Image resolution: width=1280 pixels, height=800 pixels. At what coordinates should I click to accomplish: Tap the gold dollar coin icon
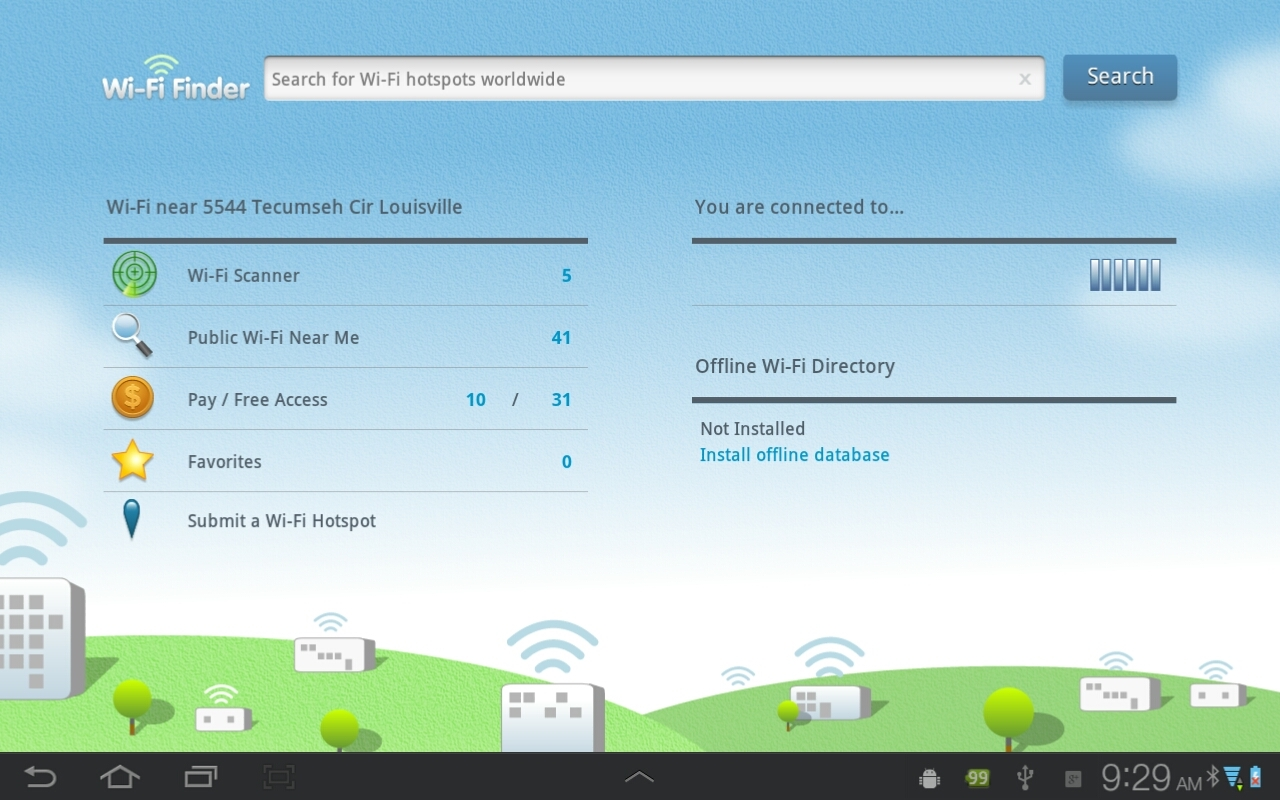tap(133, 398)
